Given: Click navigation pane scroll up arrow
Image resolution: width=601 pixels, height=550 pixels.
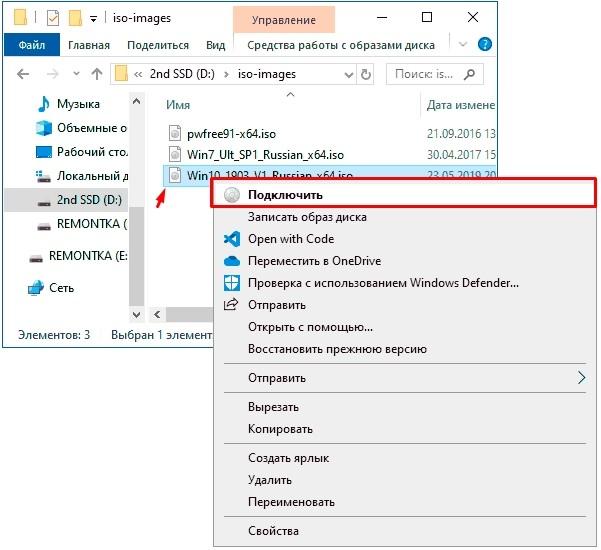Looking at the screenshot, I should click(136, 101).
